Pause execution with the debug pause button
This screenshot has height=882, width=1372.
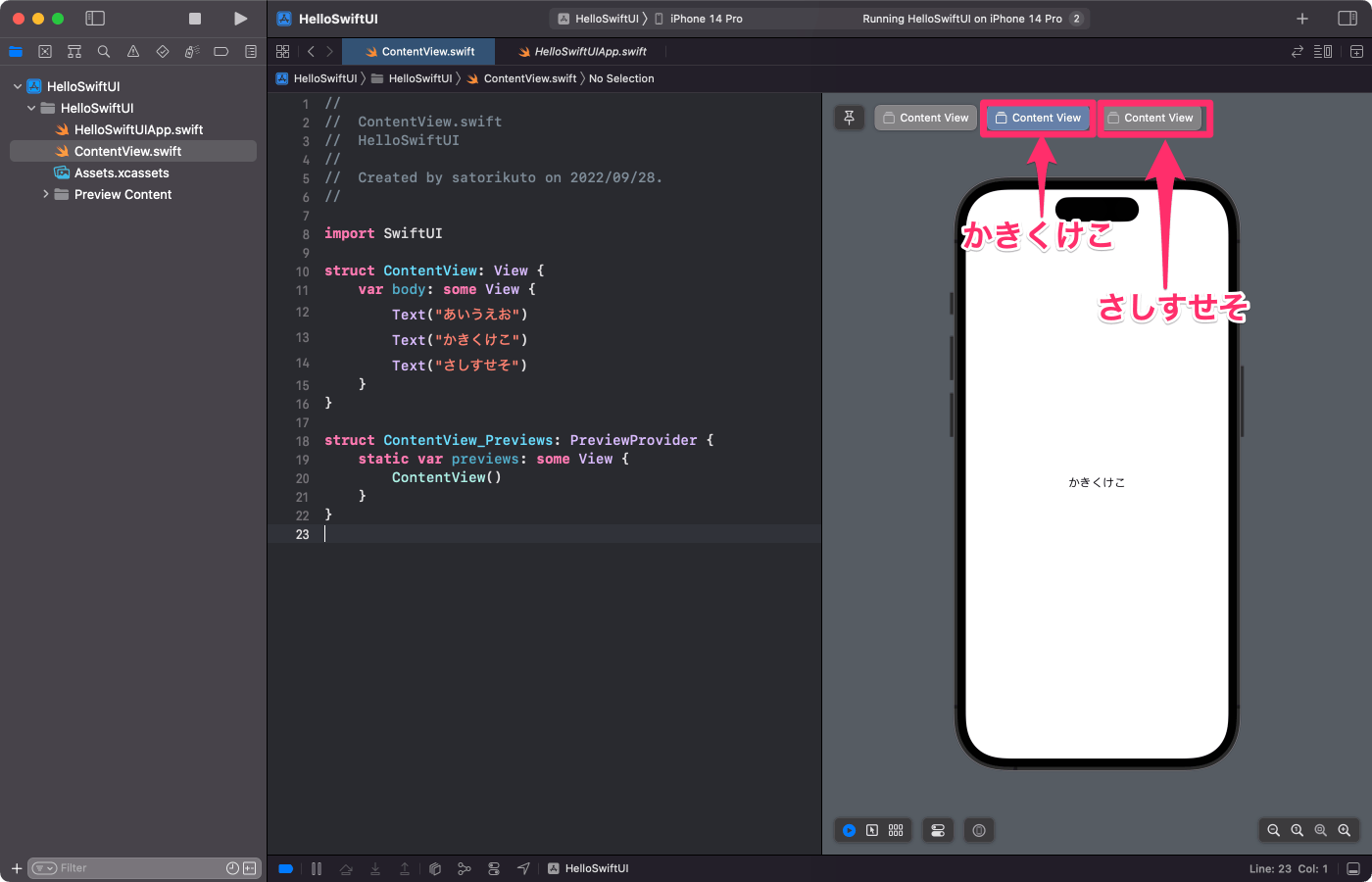[316, 868]
